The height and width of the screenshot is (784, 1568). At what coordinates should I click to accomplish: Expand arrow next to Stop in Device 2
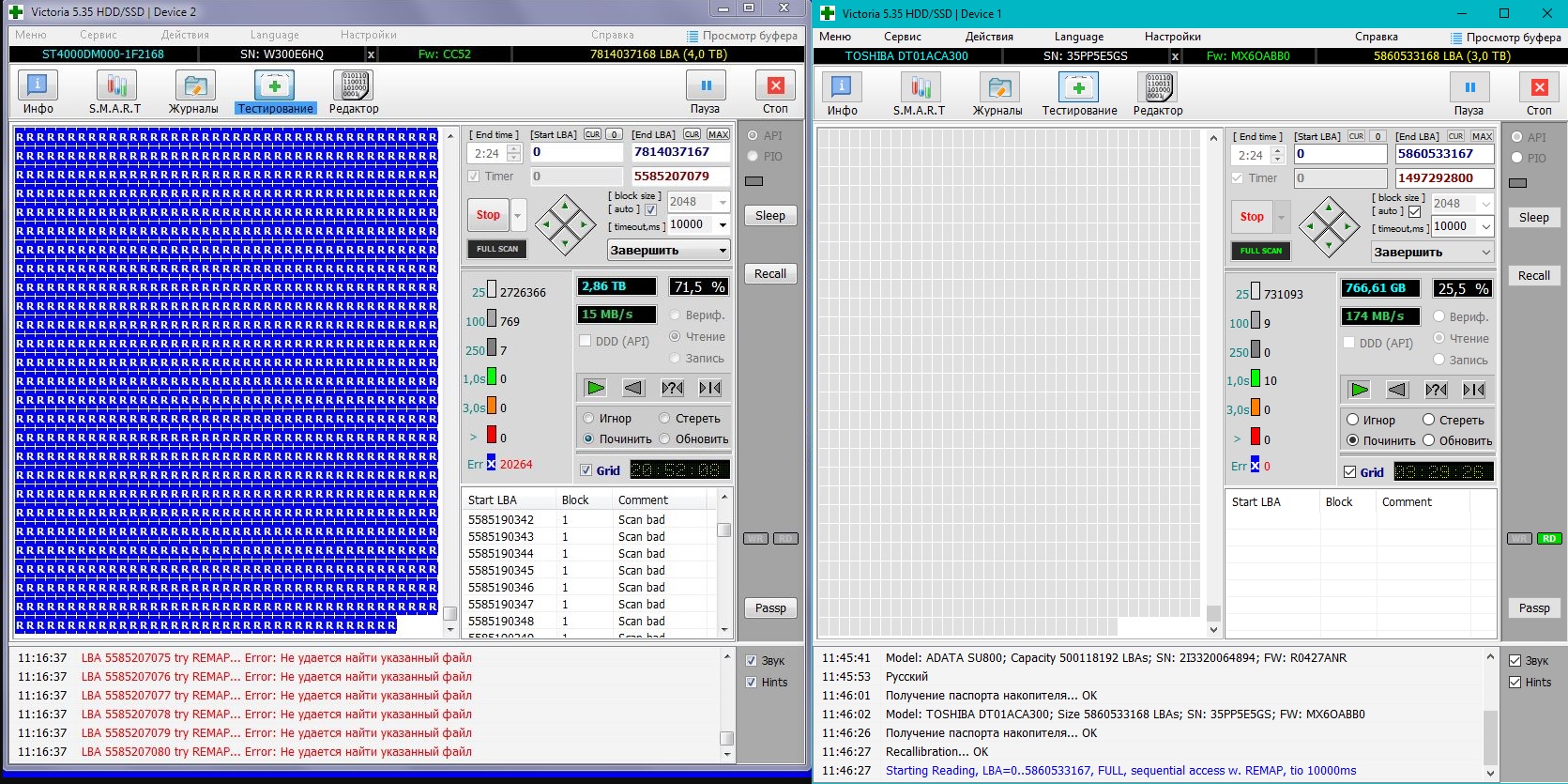[x=517, y=215]
